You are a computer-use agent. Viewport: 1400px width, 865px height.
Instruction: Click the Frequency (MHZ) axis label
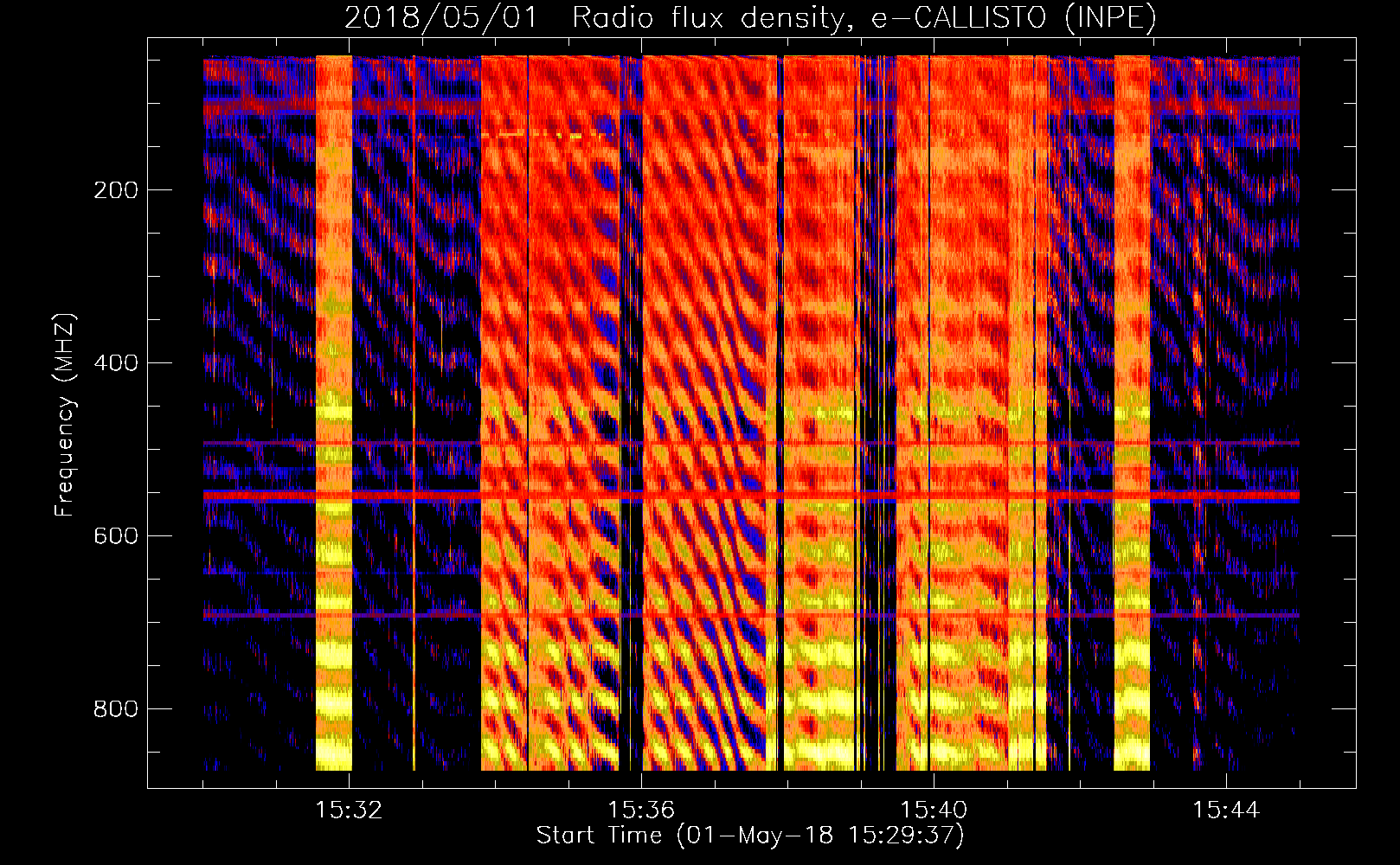click(65, 414)
